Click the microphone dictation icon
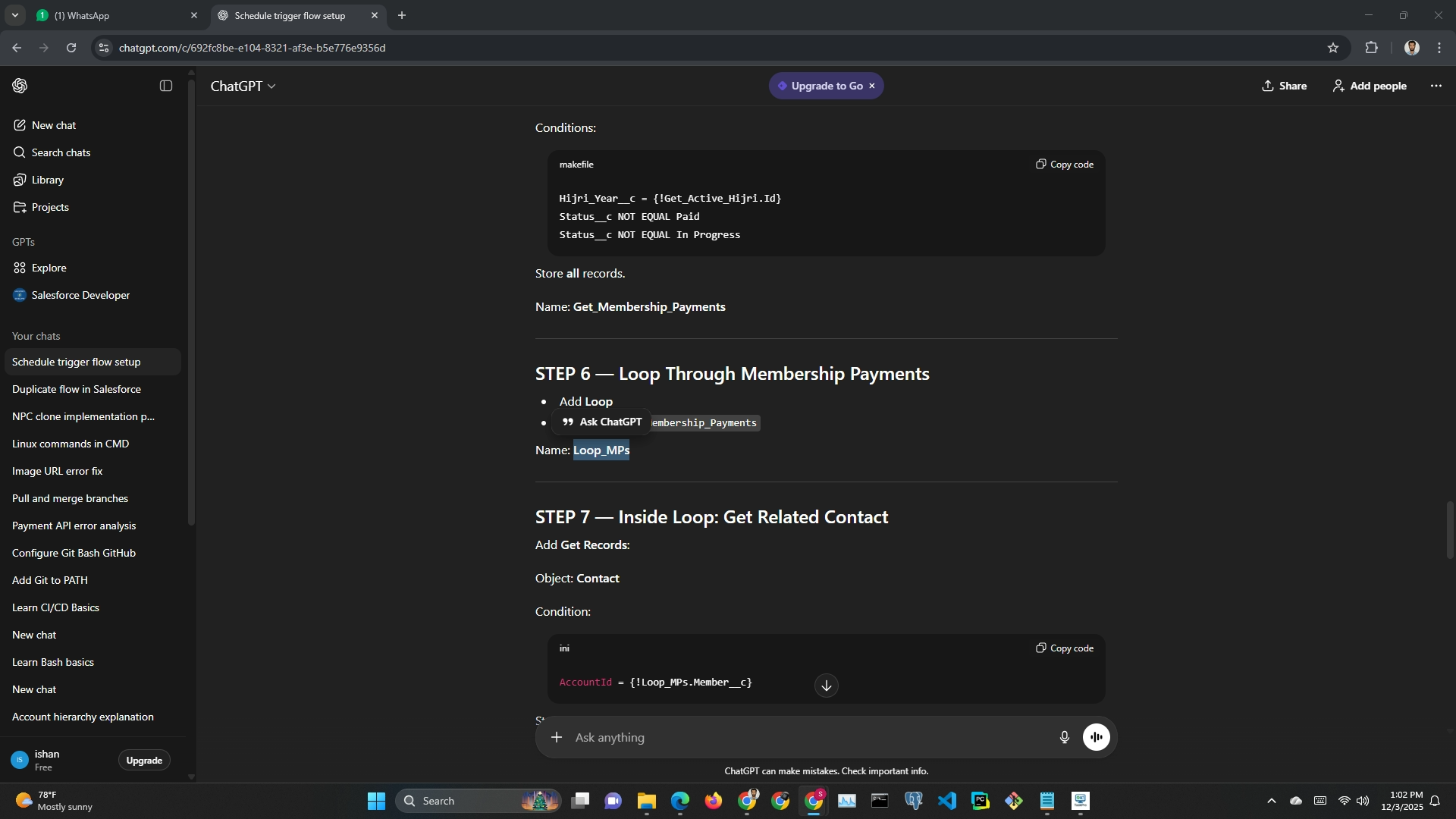The height and width of the screenshot is (819, 1456). (1064, 737)
